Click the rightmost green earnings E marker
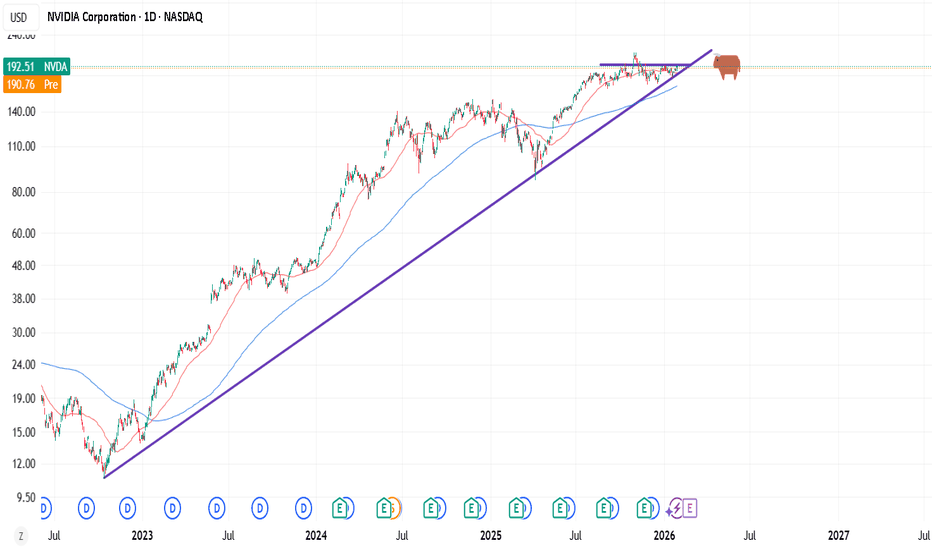Screen dimensions: 932x550 (x=646, y=508)
